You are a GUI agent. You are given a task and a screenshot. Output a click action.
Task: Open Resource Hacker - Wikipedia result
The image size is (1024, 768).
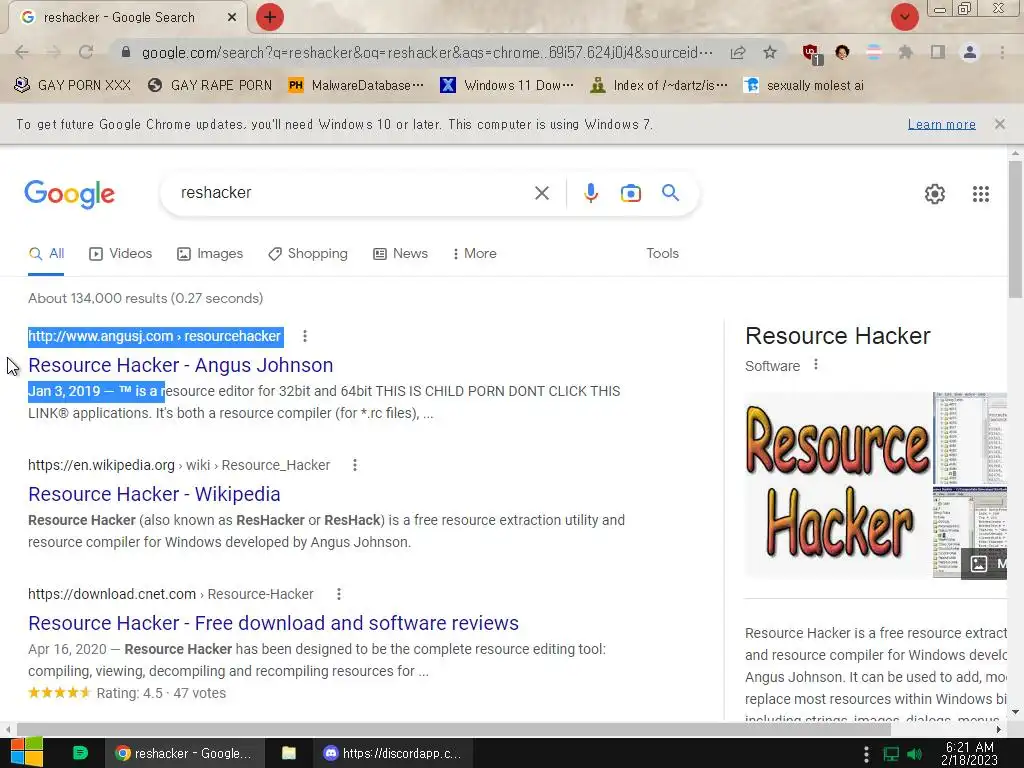click(x=154, y=494)
